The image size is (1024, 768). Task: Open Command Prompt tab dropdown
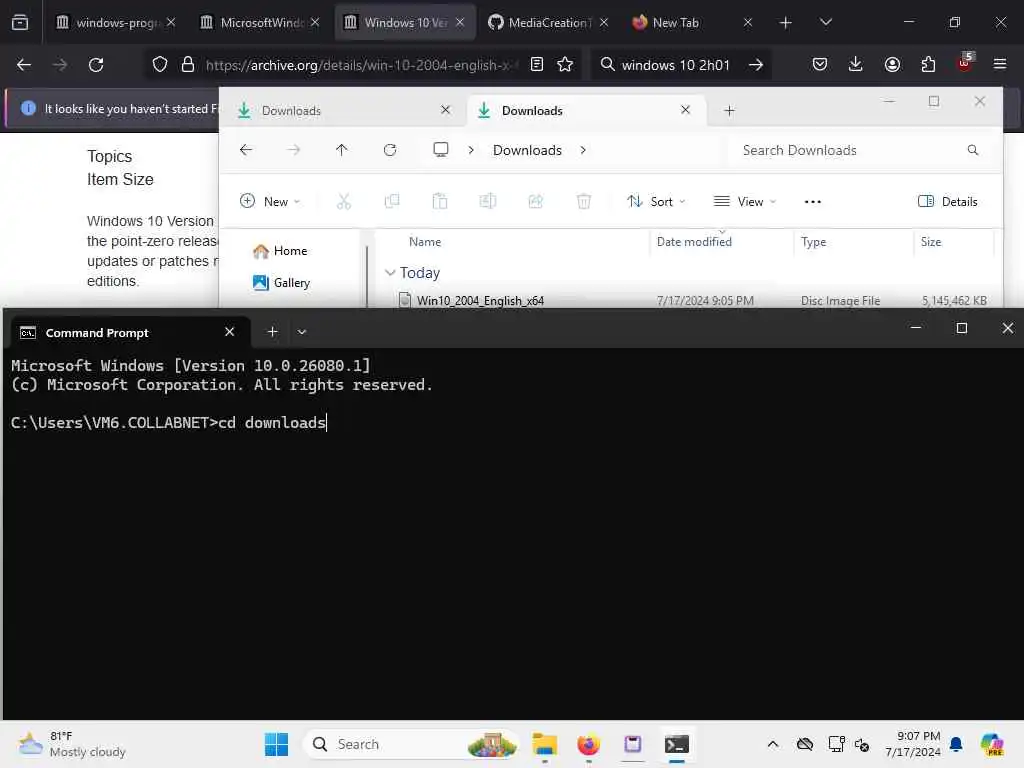[x=302, y=332]
